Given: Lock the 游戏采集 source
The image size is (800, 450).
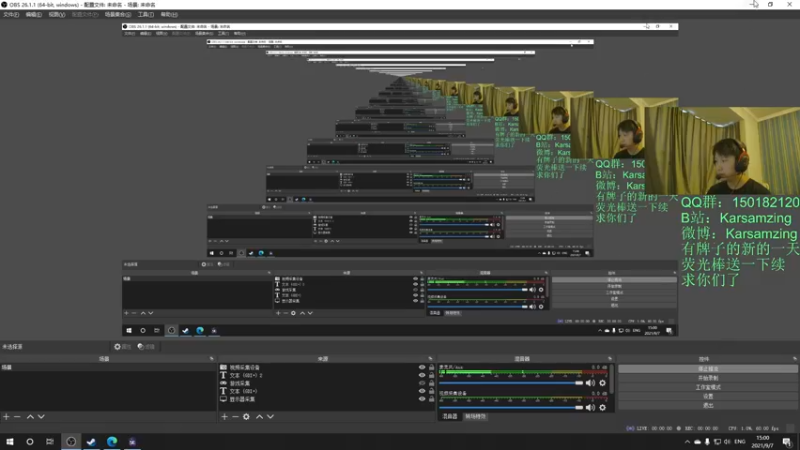Looking at the screenshot, I should (432, 383).
